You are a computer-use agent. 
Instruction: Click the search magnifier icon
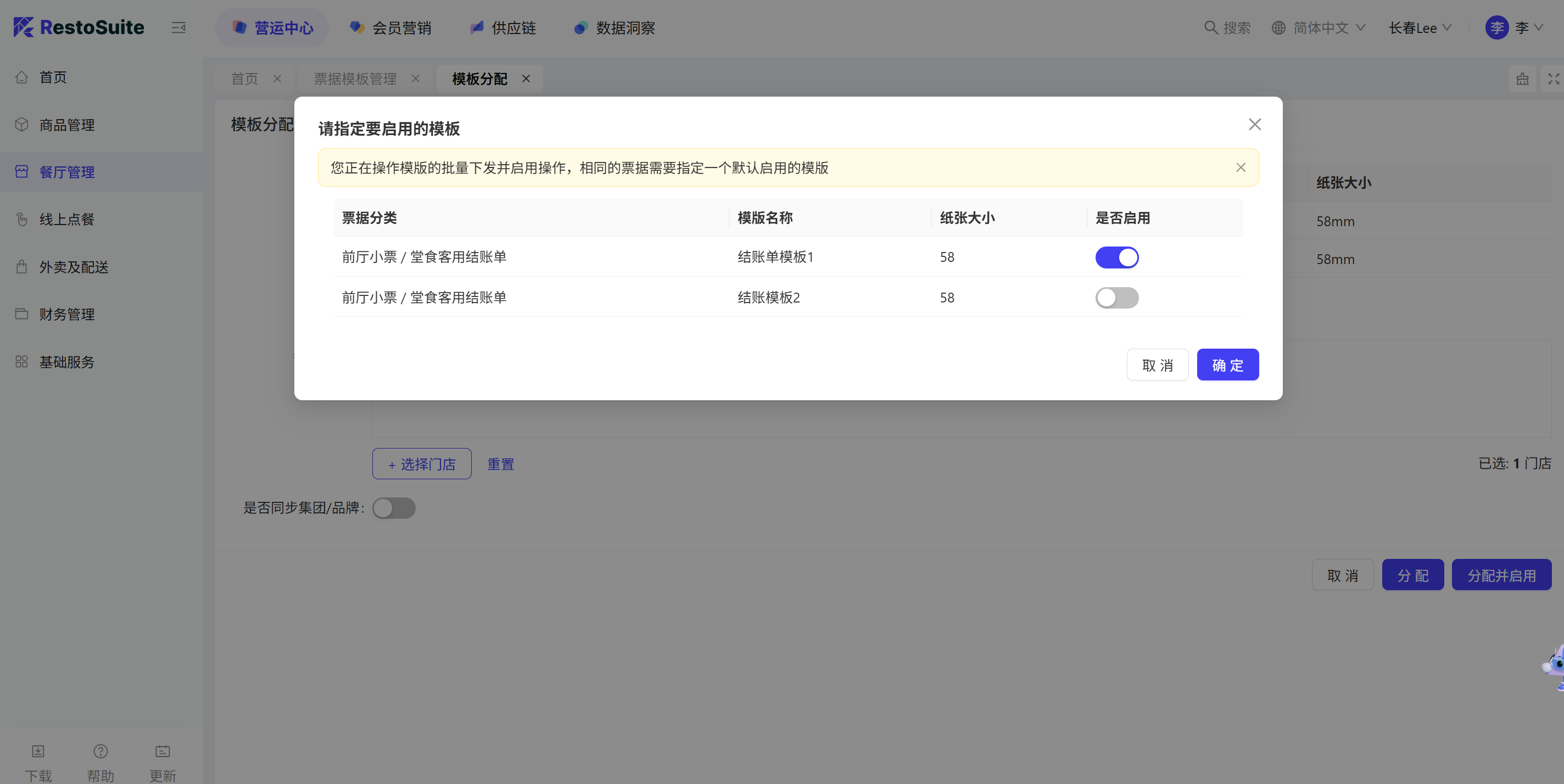click(1211, 28)
